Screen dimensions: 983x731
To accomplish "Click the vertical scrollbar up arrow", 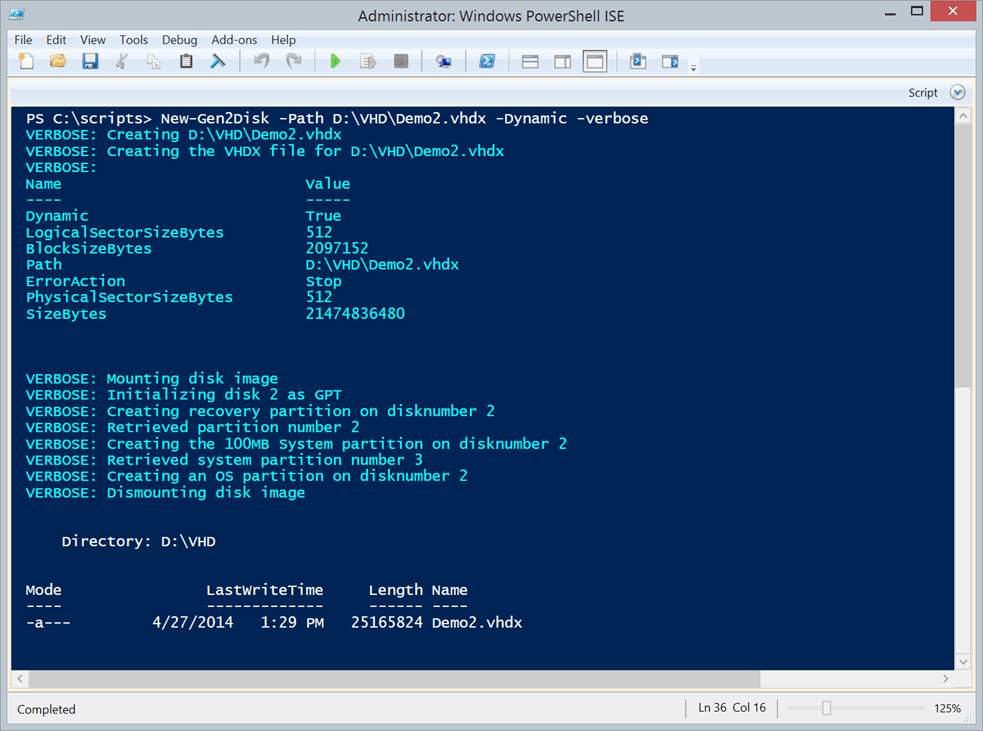I will 963,116.
